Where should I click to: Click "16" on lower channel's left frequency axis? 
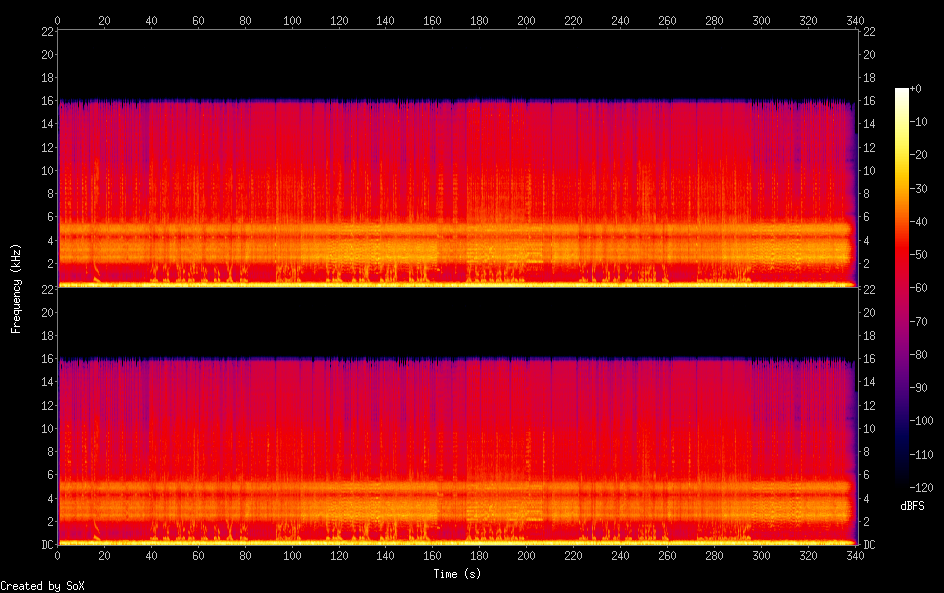tap(48, 359)
